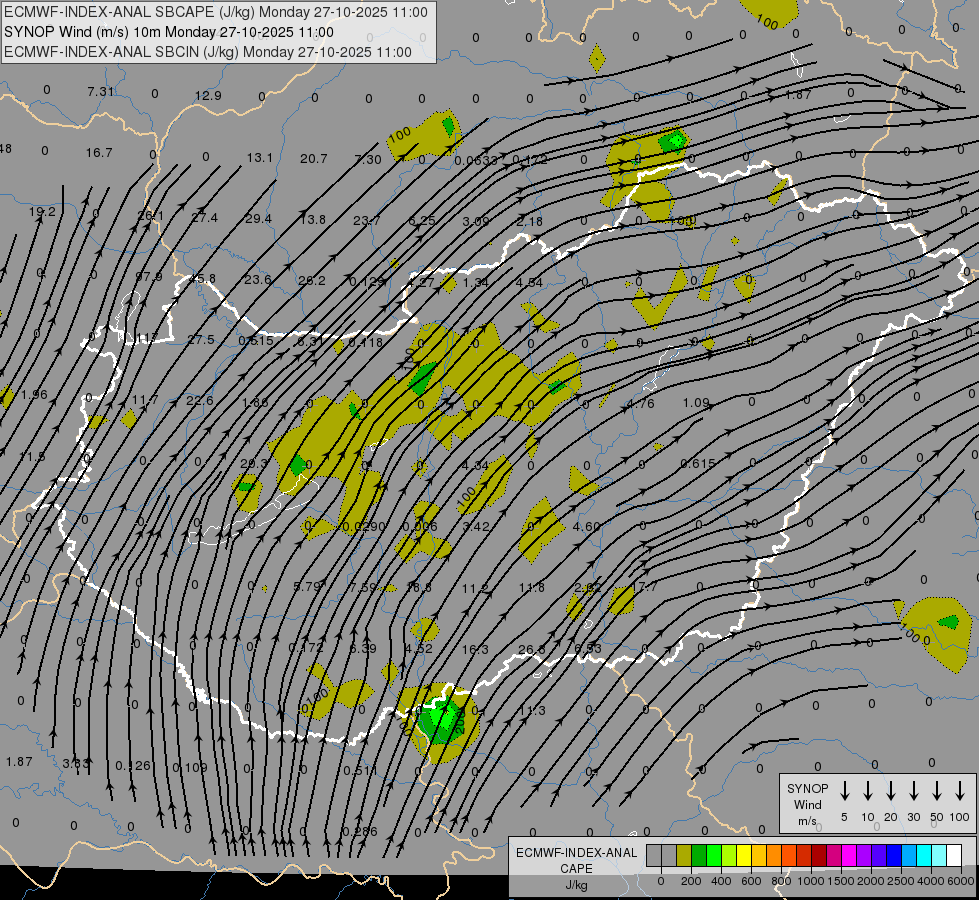Click the wind arrow above the 20 label

pos(890,791)
